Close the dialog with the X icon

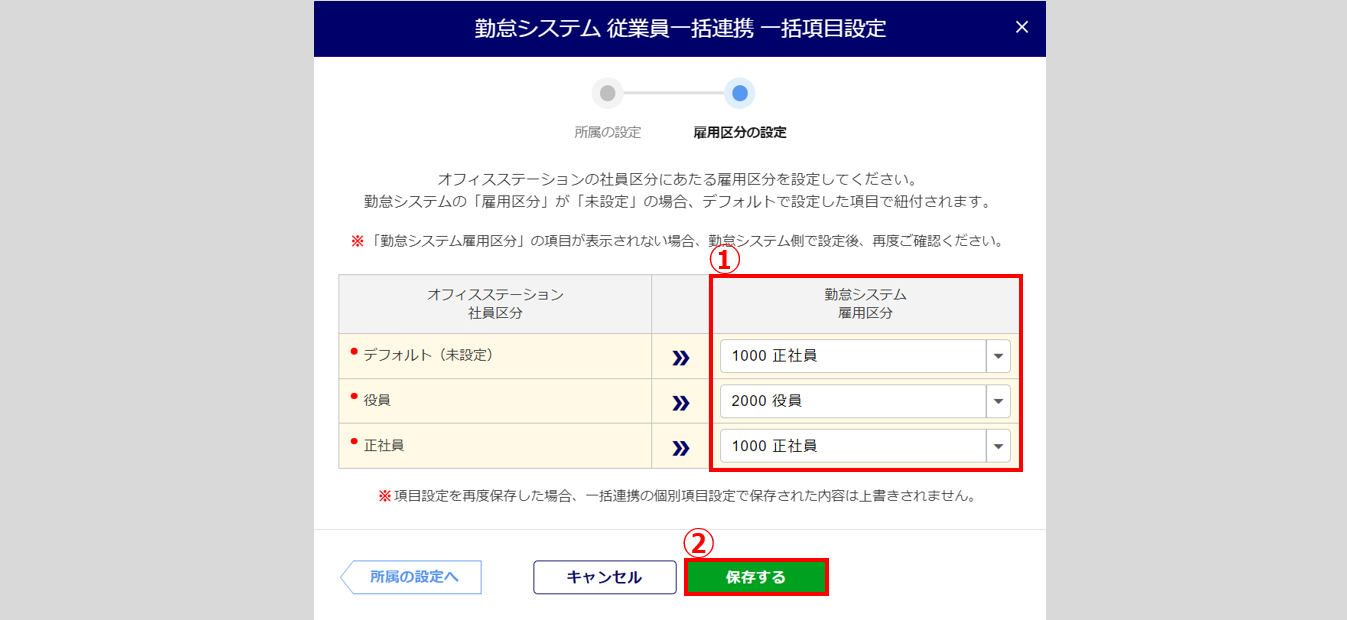(x=1021, y=28)
